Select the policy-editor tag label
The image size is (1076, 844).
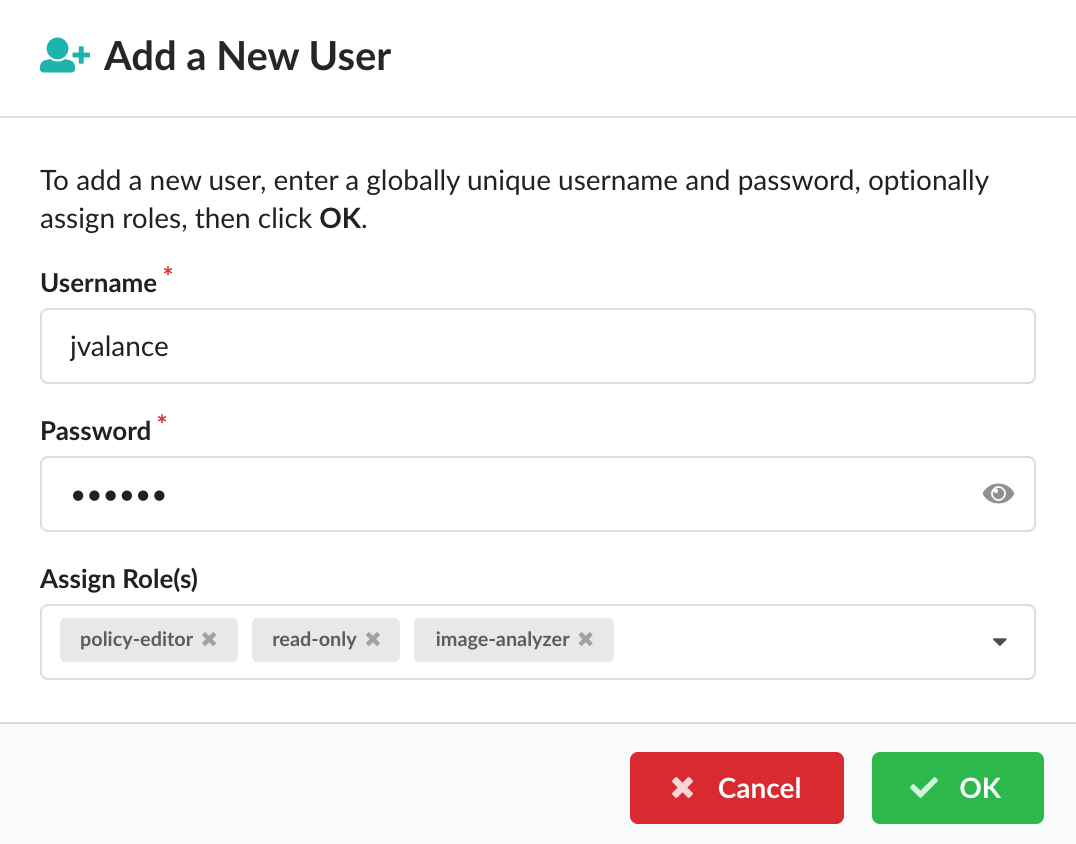click(x=136, y=639)
